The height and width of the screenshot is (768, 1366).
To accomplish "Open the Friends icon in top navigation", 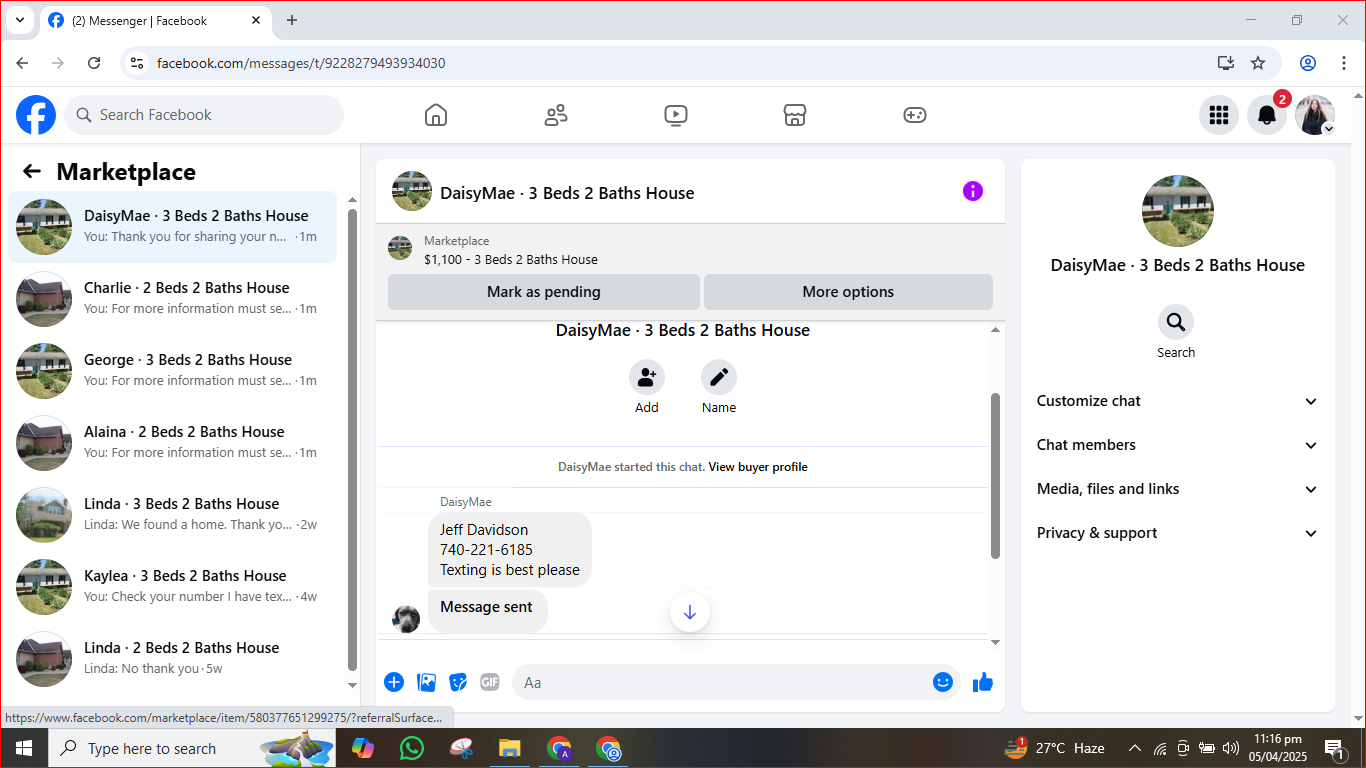I will point(556,115).
